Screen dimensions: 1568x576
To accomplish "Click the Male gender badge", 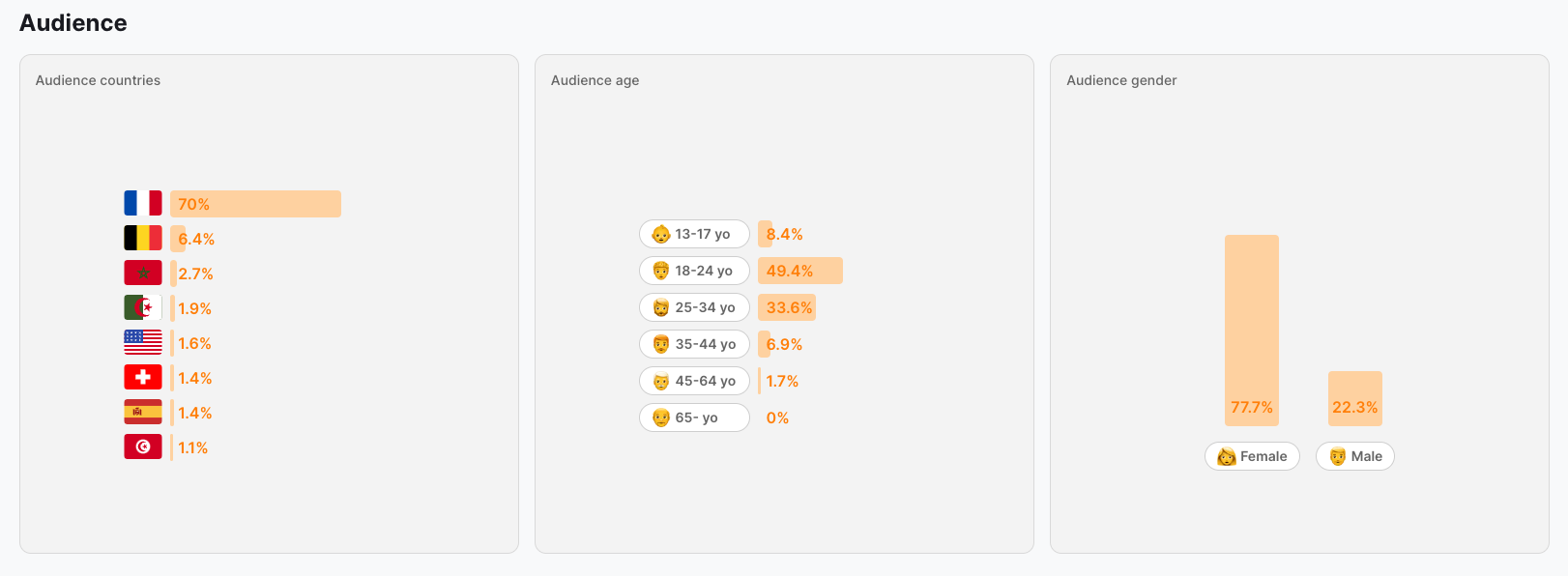I will (x=1354, y=456).
